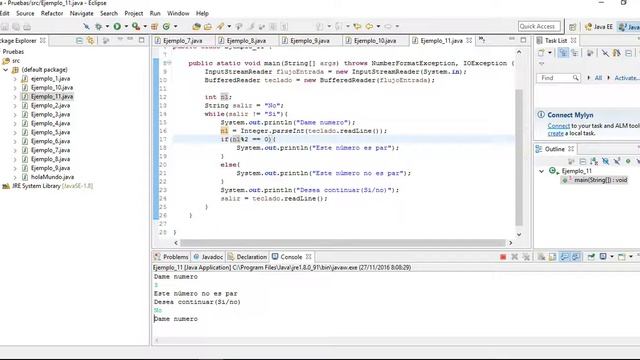640x360 pixels.
Task: Switch to the Declaration tab
Action: click(x=247, y=257)
